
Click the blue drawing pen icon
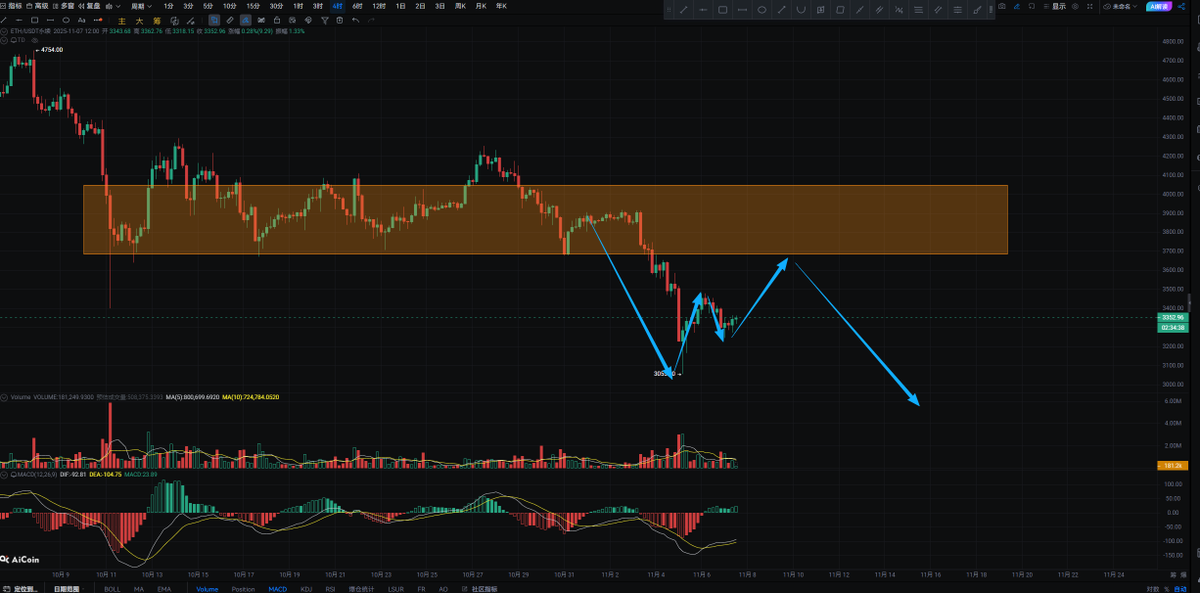[x=1017, y=6]
